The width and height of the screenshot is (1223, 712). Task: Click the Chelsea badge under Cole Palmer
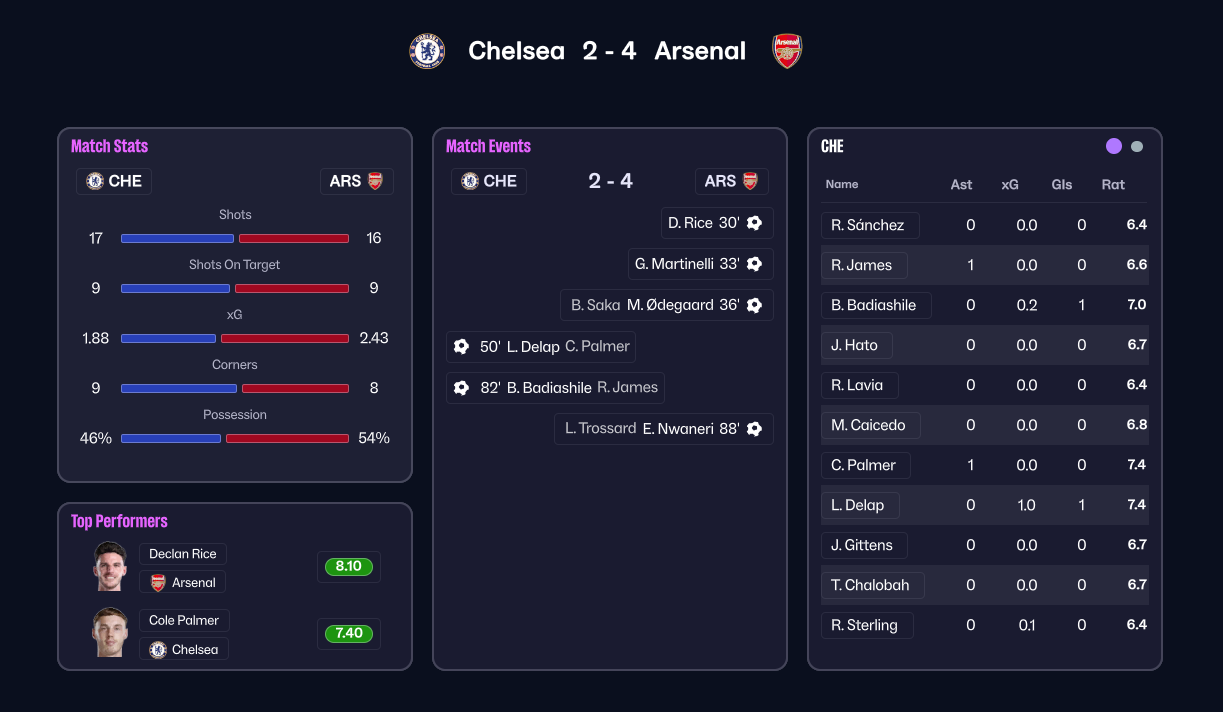[x=158, y=650]
